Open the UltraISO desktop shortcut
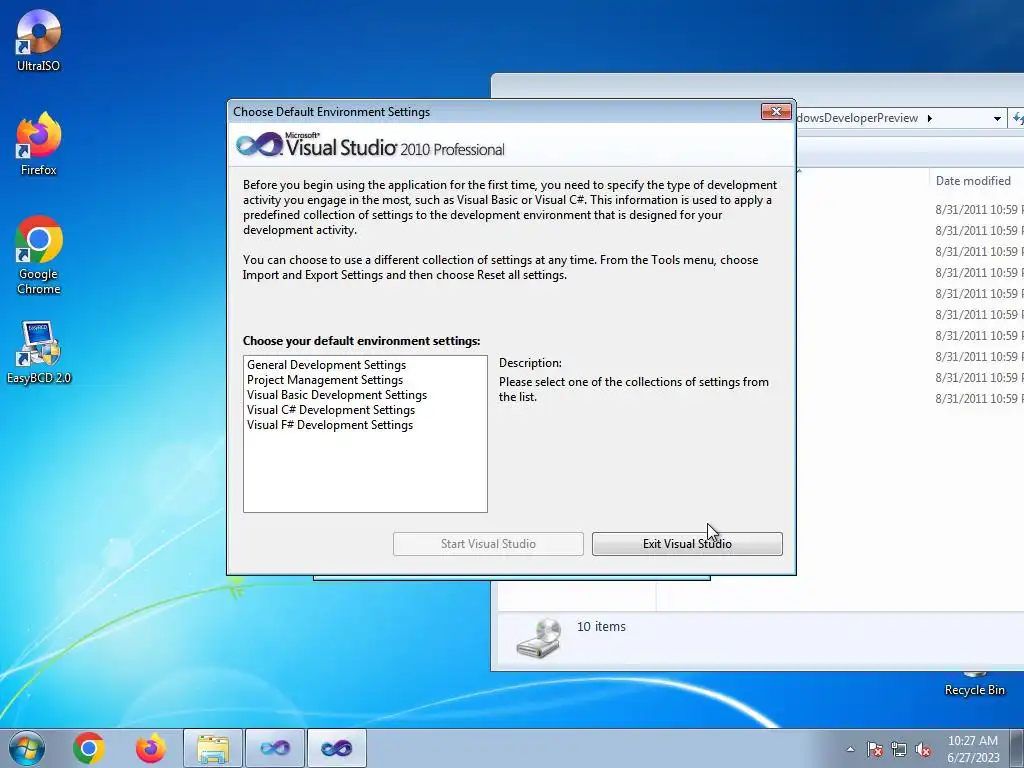 [39, 40]
